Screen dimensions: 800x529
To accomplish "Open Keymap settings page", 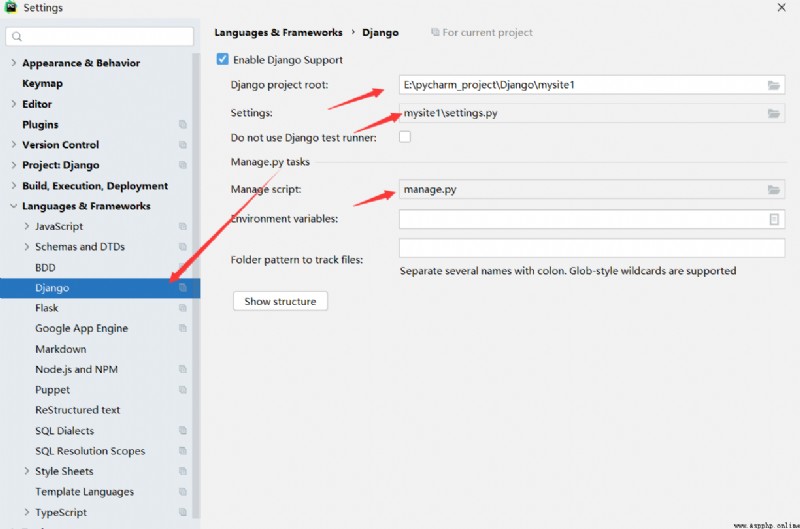I will (x=42, y=84).
